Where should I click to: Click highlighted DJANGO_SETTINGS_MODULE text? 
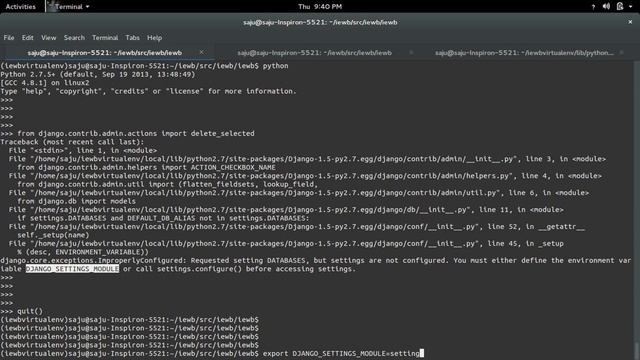[x=72, y=269]
